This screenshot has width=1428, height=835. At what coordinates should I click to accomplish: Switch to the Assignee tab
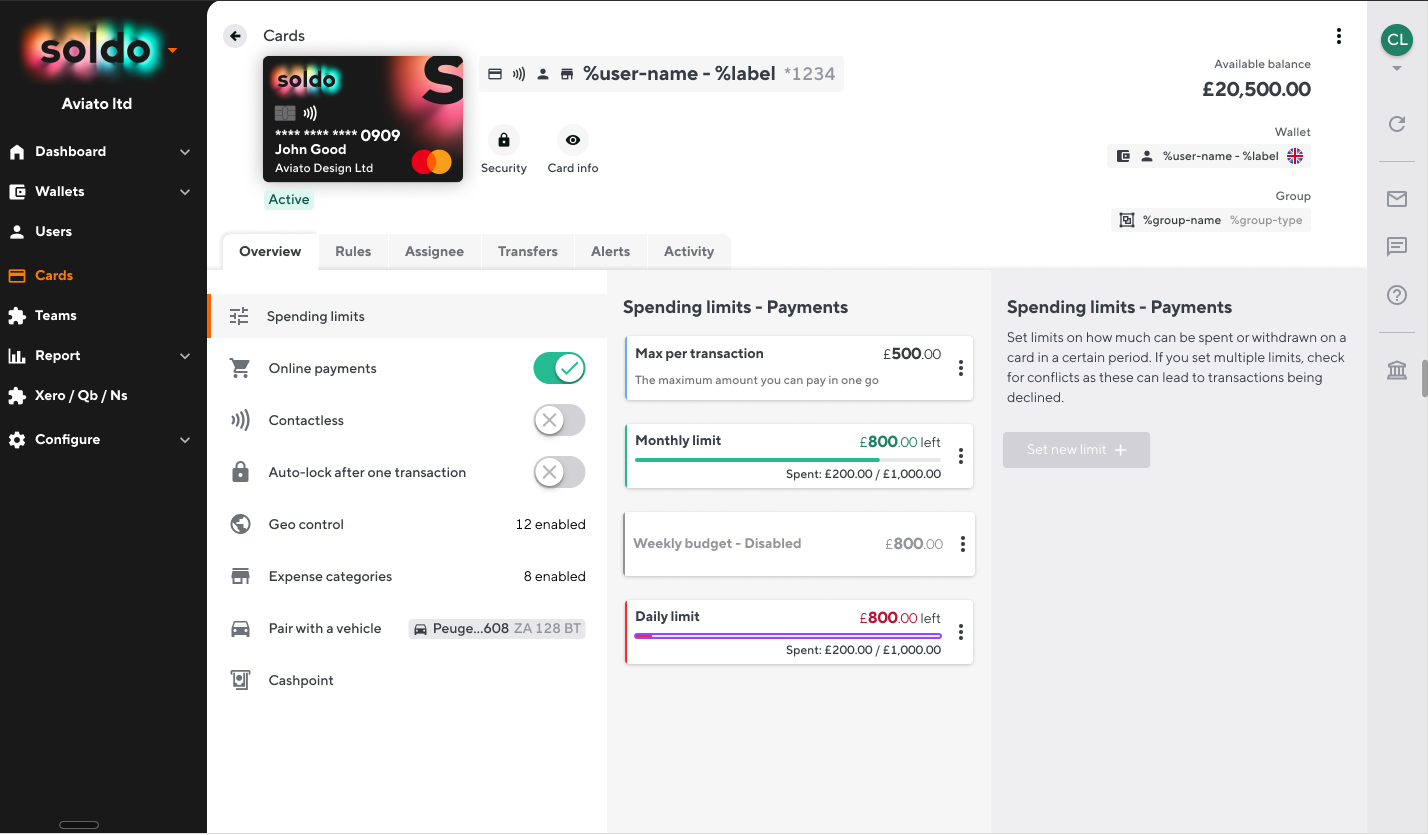(434, 252)
